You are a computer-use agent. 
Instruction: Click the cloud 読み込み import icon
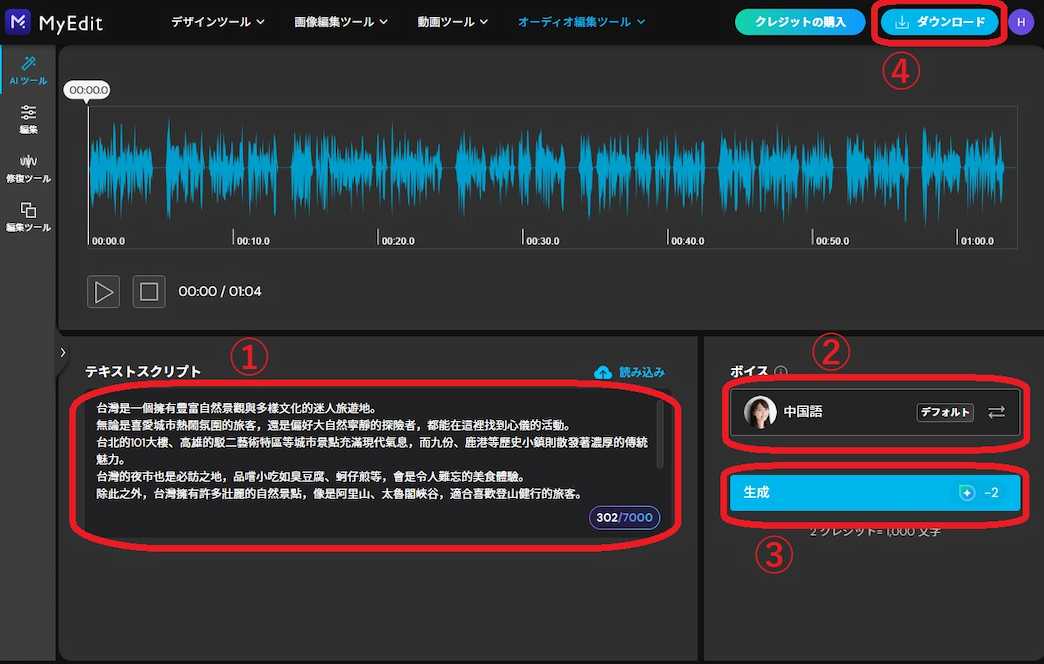(x=602, y=372)
